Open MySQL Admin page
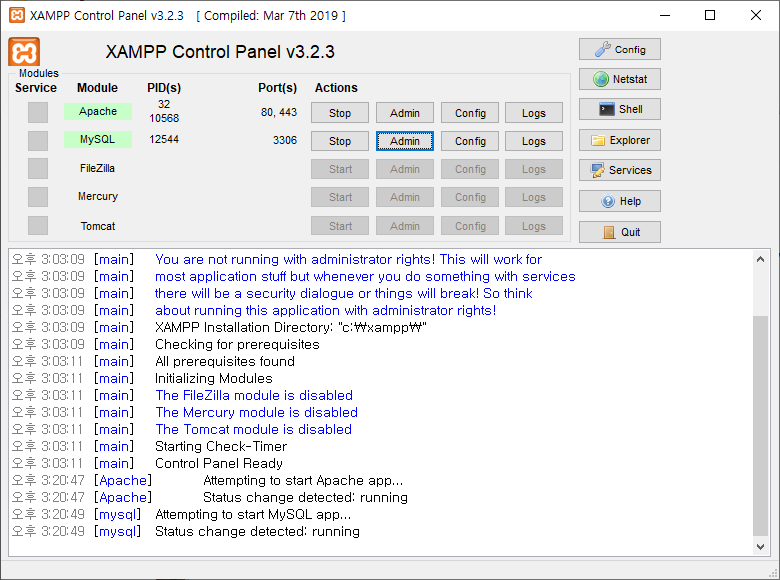Screen dimensions: 780x580 coord(405,141)
